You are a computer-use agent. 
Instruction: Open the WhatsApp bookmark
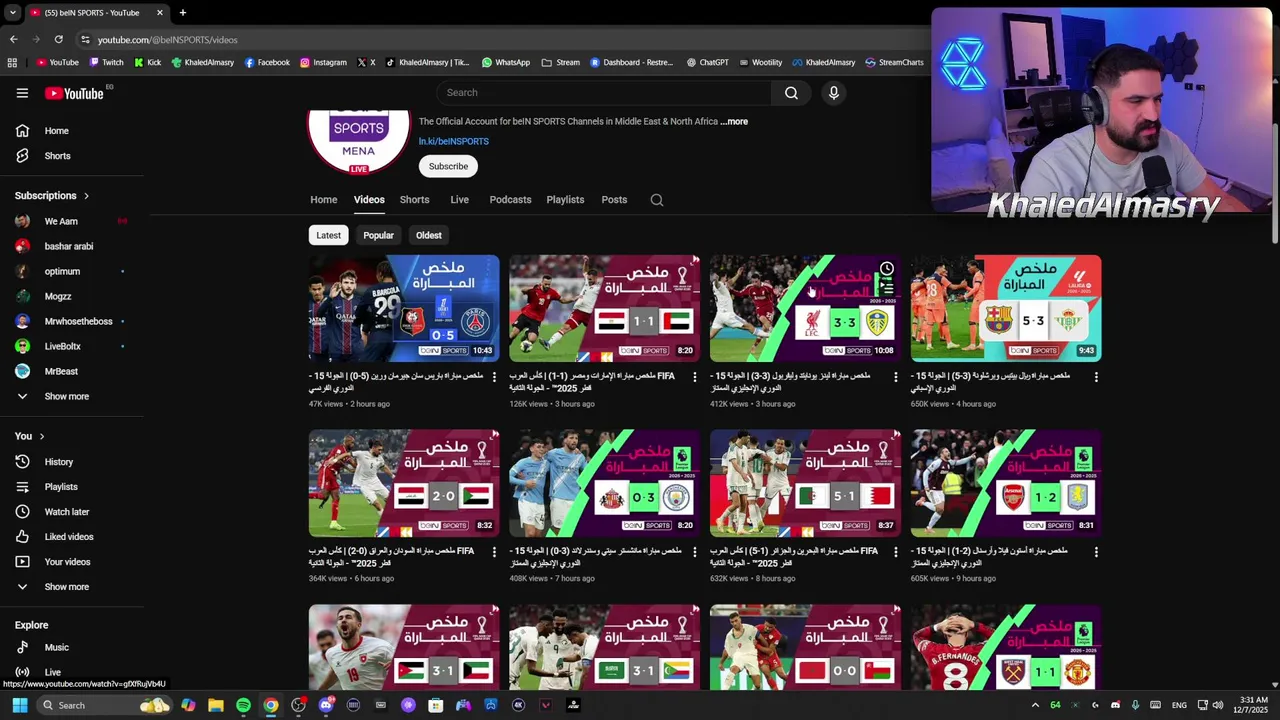(x=505, y=62)
